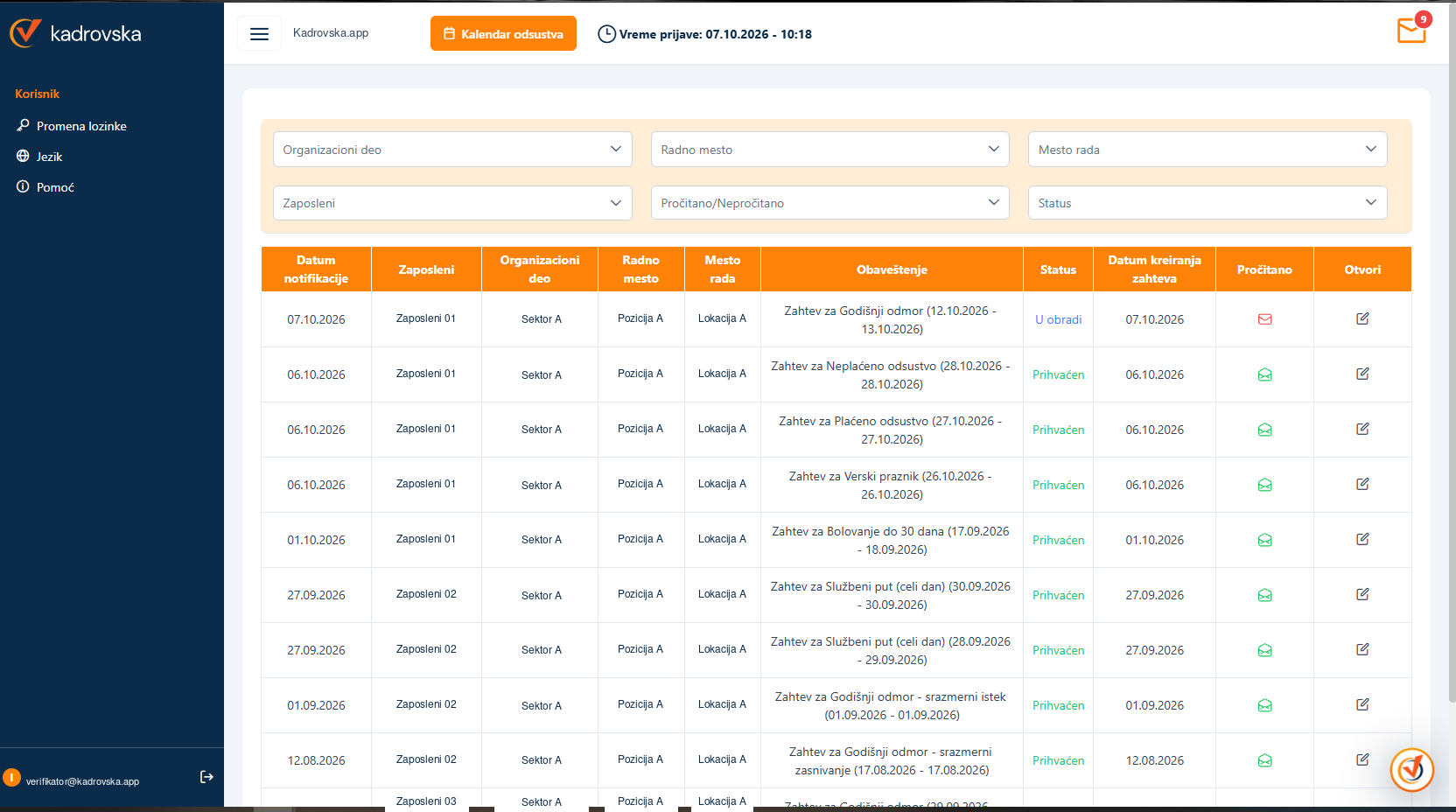Screen dimensions: 1456x812
Task: Click the Datum notifikacije column header
Action: pos(316,269)
